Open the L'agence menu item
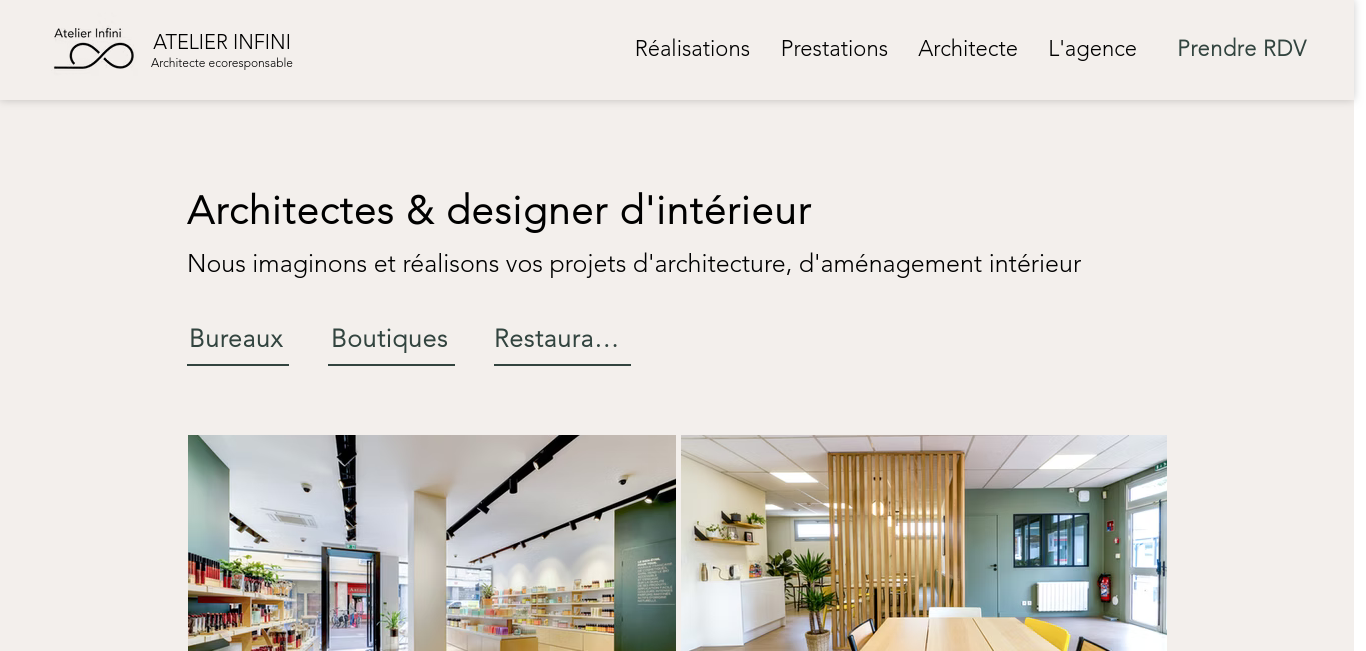 coord(1092,48)
